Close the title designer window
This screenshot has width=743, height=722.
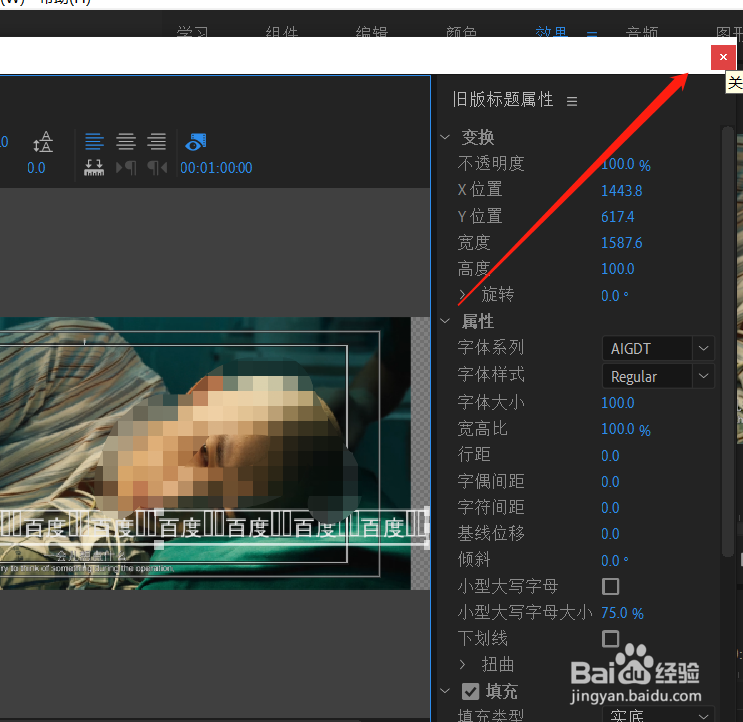click(723, 57)
